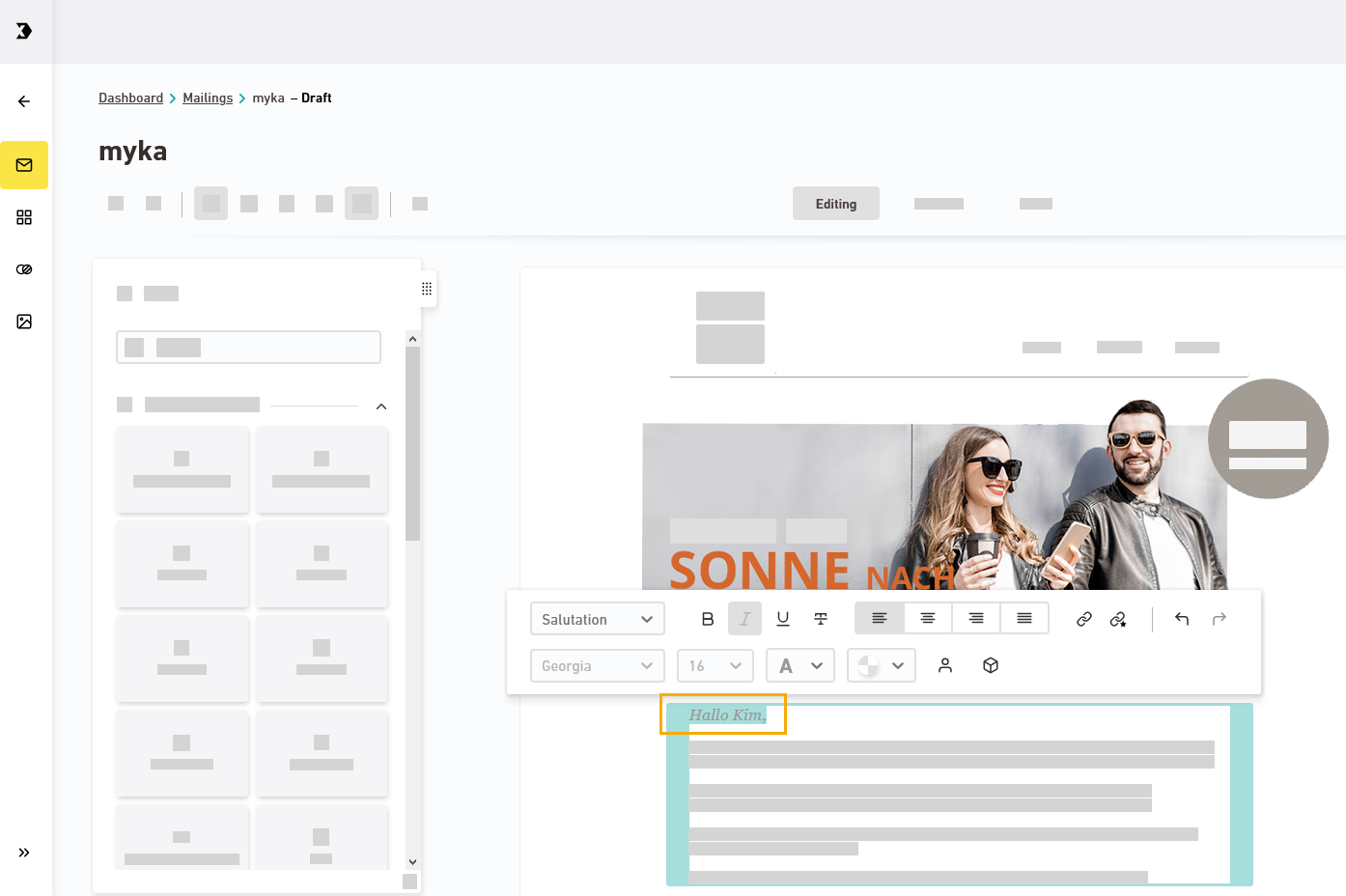Image resolution: width=1346 pixels, height=896 pixels.
Task: Go to Dashboard via breadcrumb
Action: (130, 98)
